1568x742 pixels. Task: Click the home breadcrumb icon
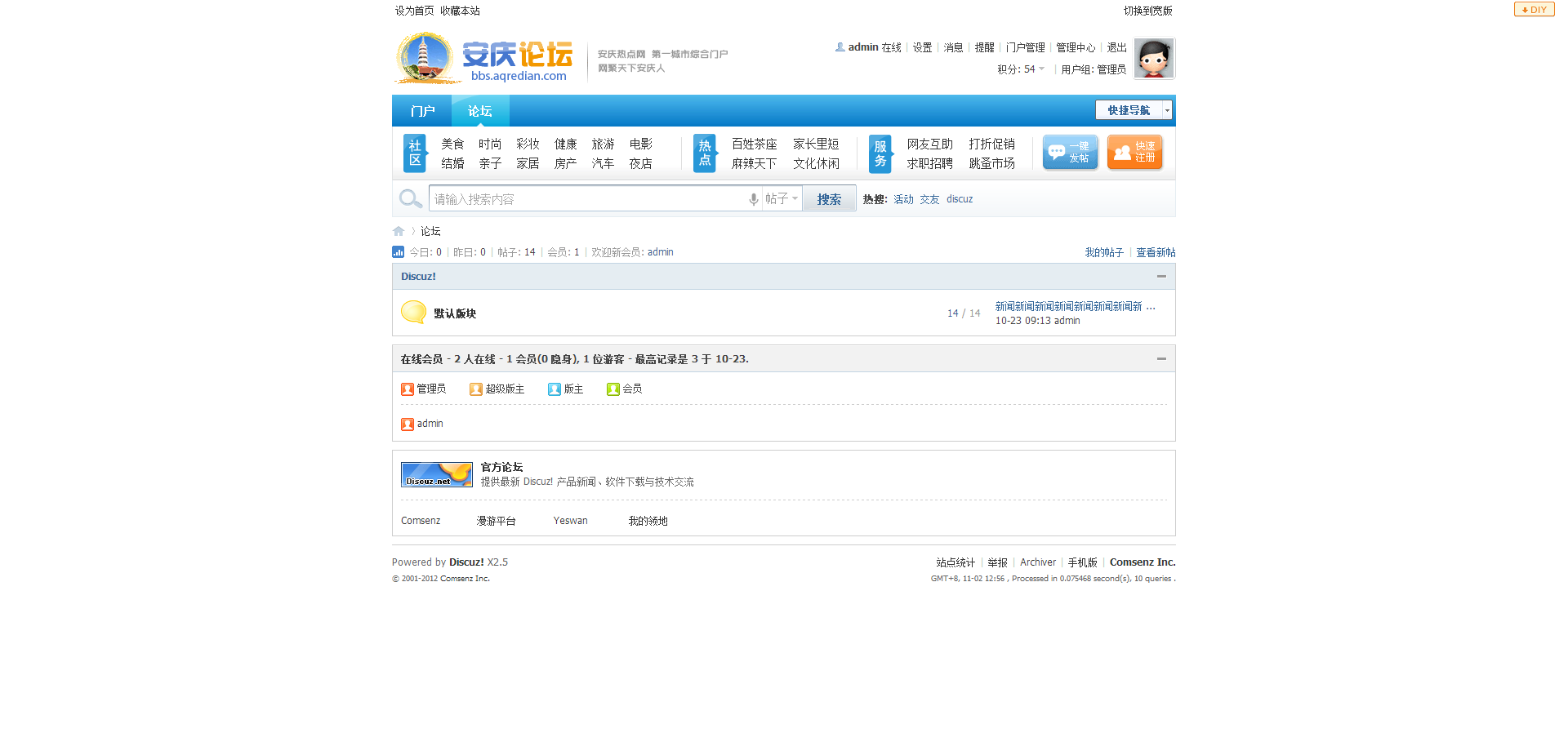point(399,231)
